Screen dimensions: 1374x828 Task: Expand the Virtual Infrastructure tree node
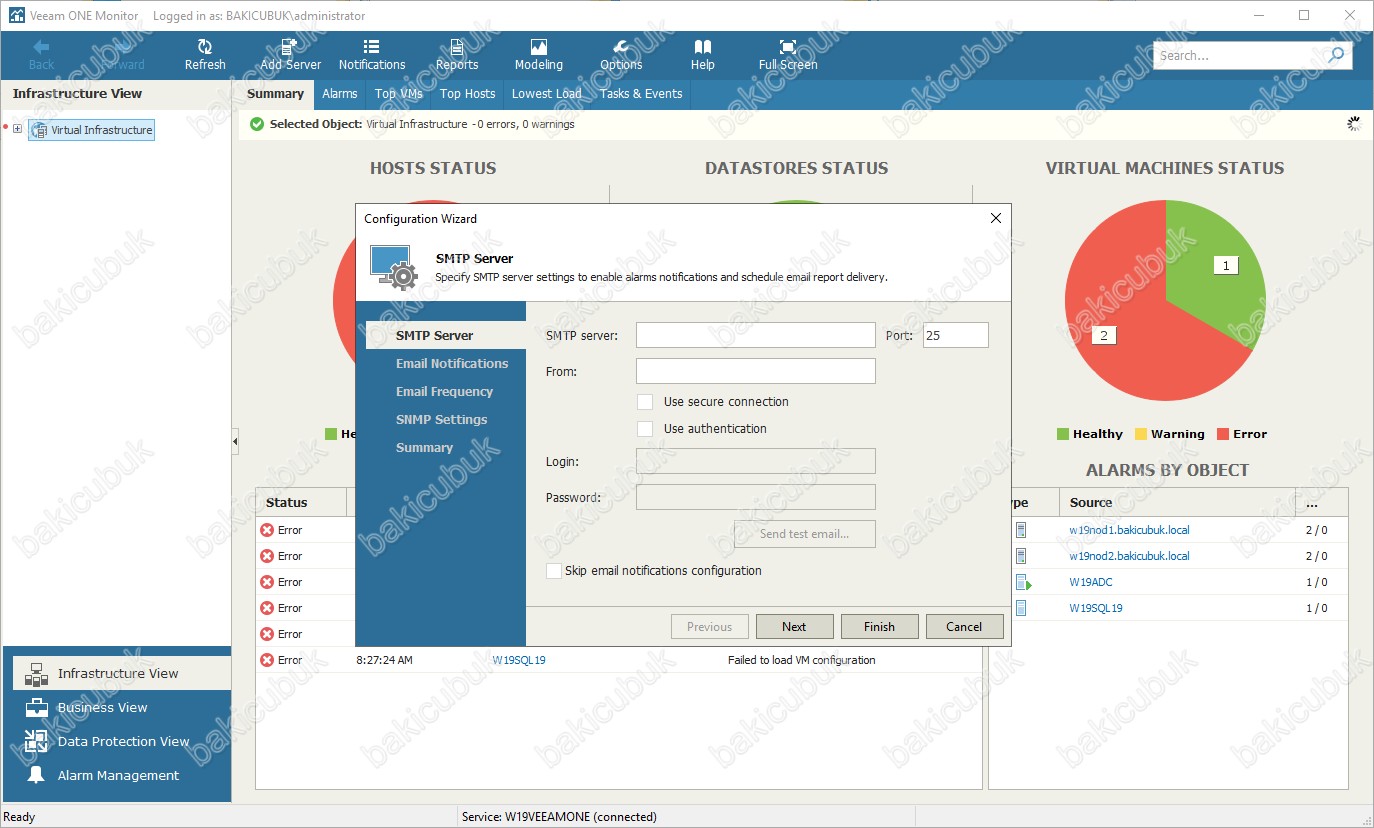18,129
